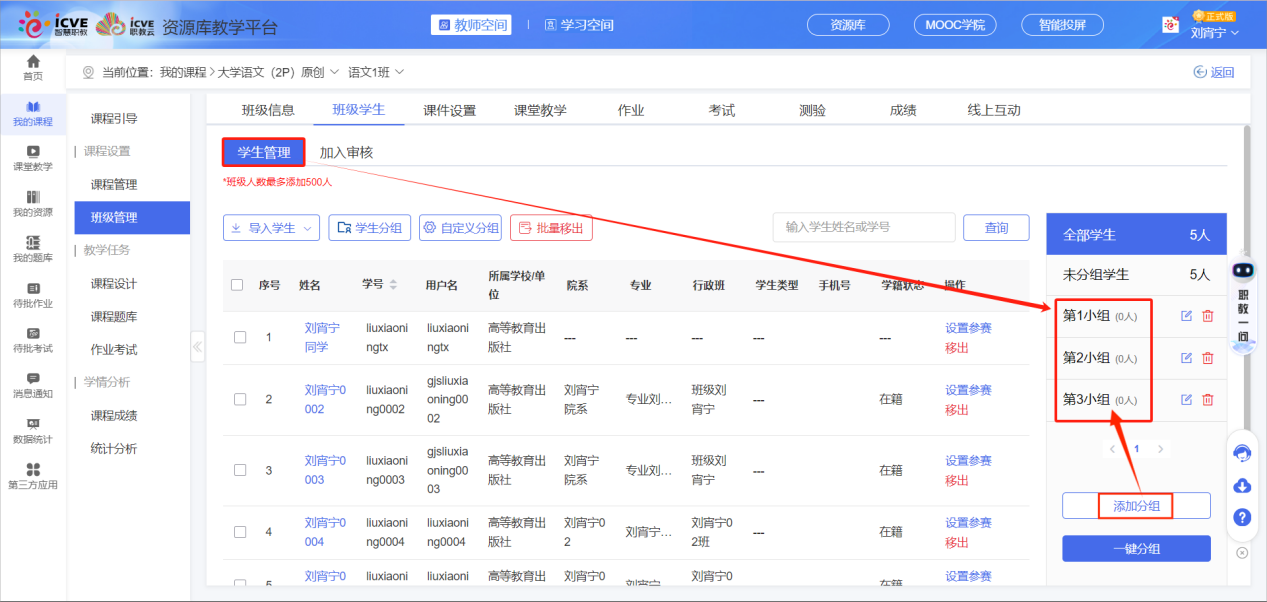Image resolution: width=1267 pixels, height=602 pixels.
Task: Click the edit icon for 第3小组
Action: [1186, 400]
